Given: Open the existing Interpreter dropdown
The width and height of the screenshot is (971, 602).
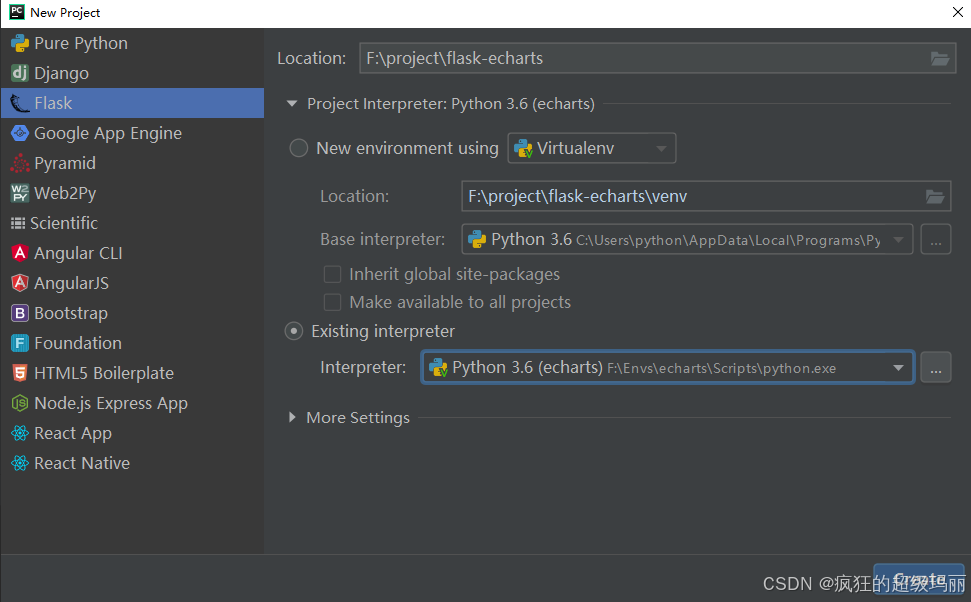Looking at the screenshot, I should pyautogui.click(x=668, y=368).
